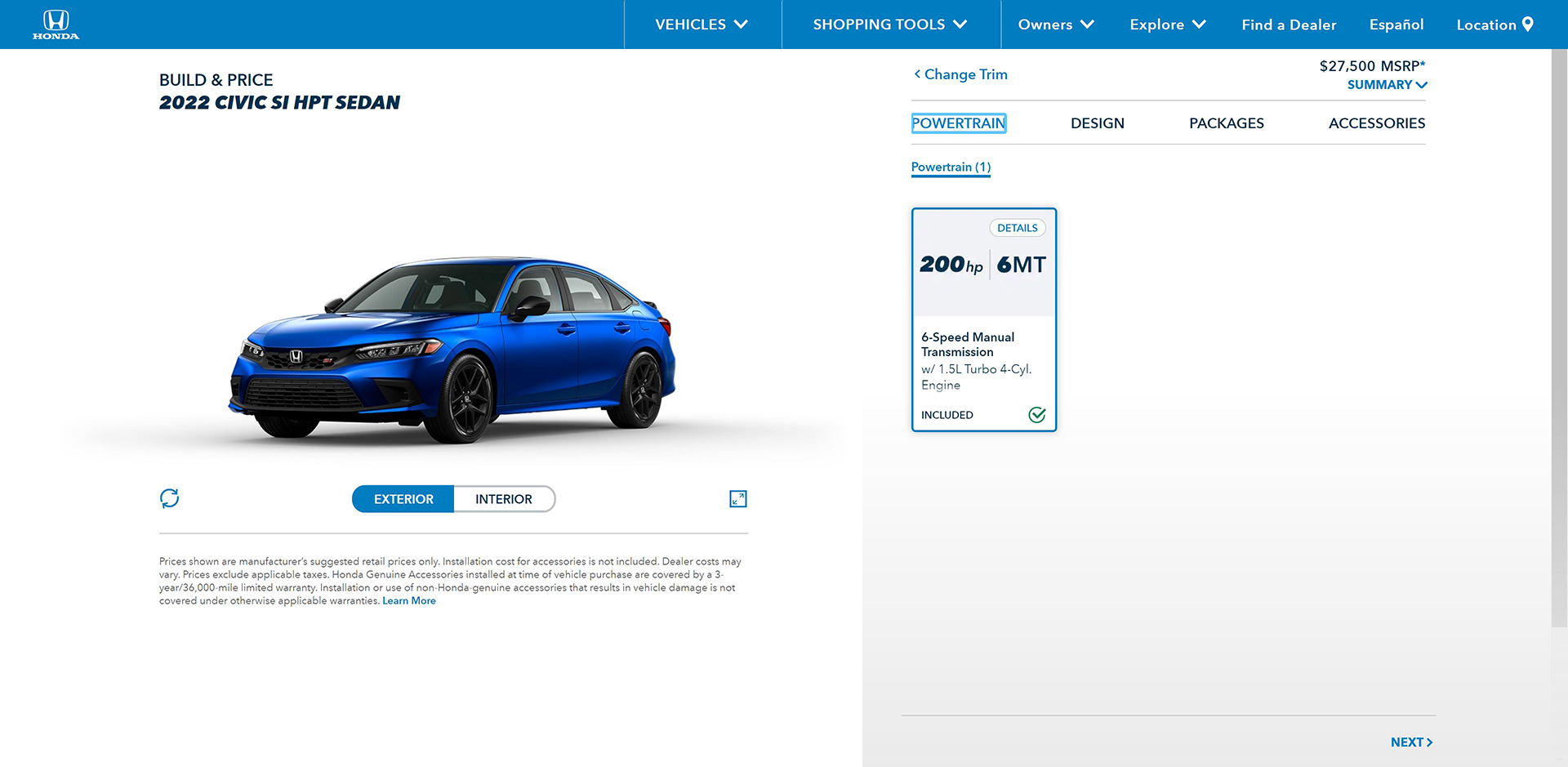The image size is (1568, 767).
Task: Expand car image to fullscreen
Action: (x=738, y=499)
